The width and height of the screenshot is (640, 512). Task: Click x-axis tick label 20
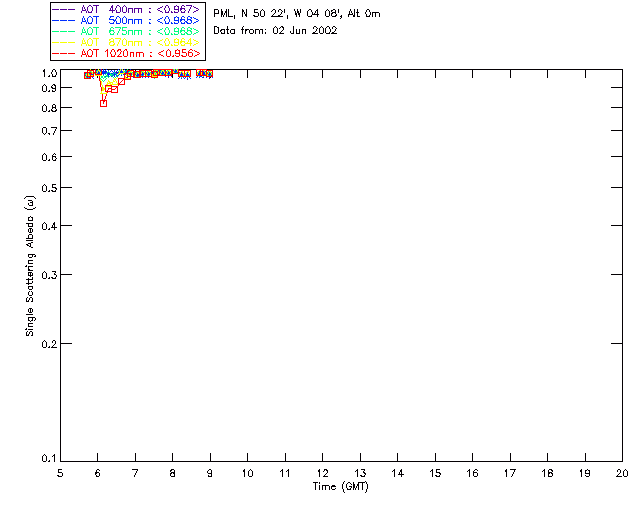coord(622,473)
